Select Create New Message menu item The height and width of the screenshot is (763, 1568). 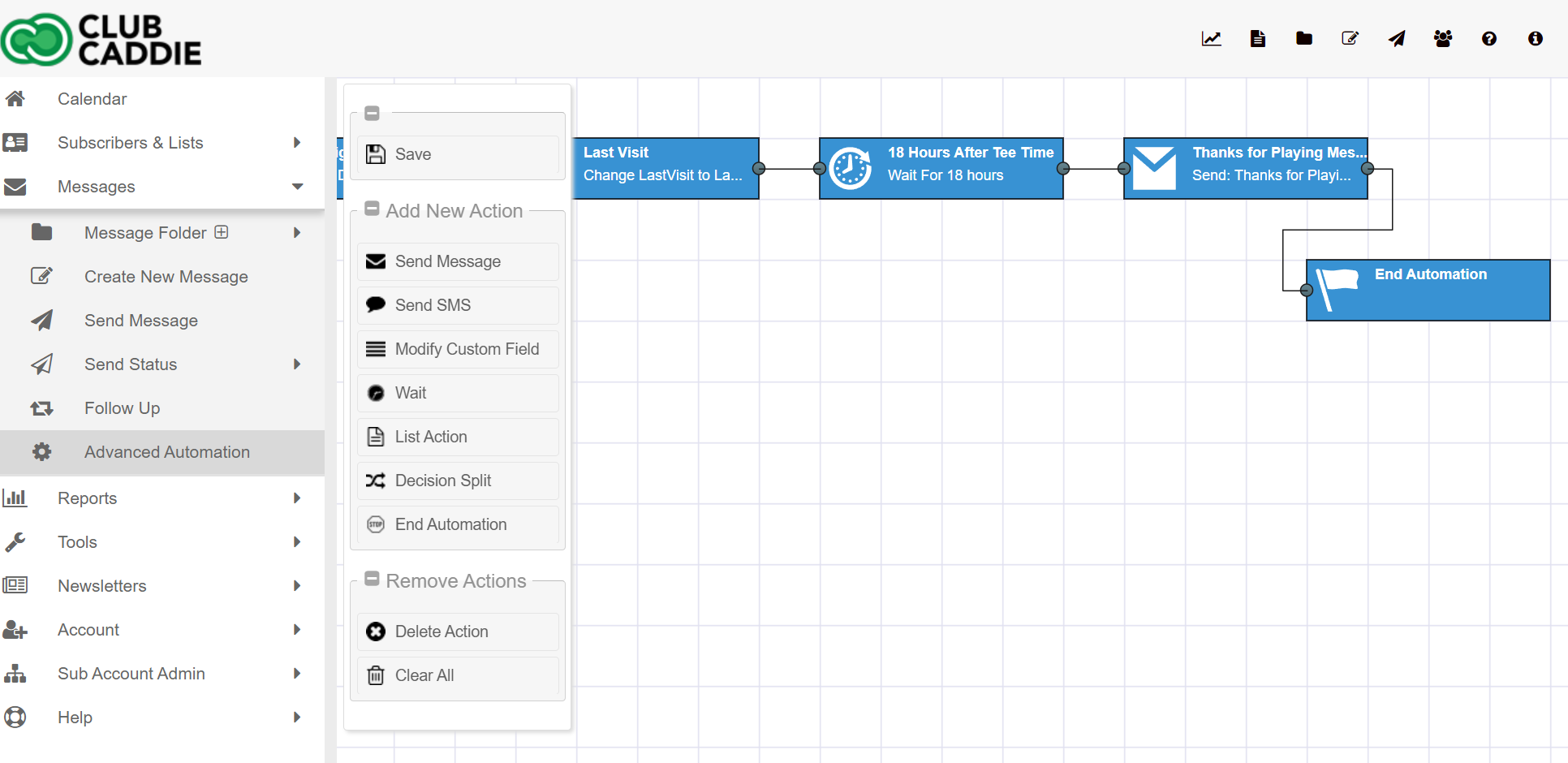[x=166, y=277]
